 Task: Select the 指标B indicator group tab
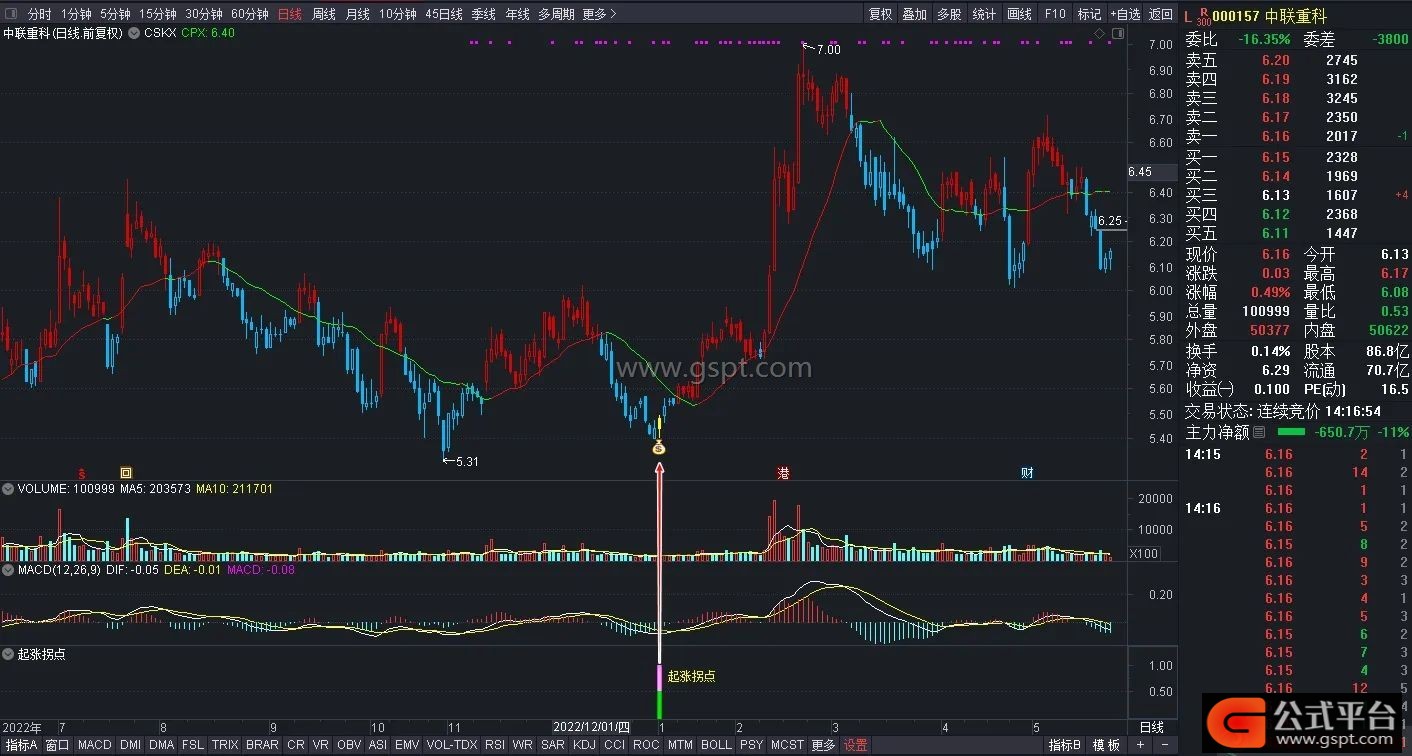(1065, 745)
